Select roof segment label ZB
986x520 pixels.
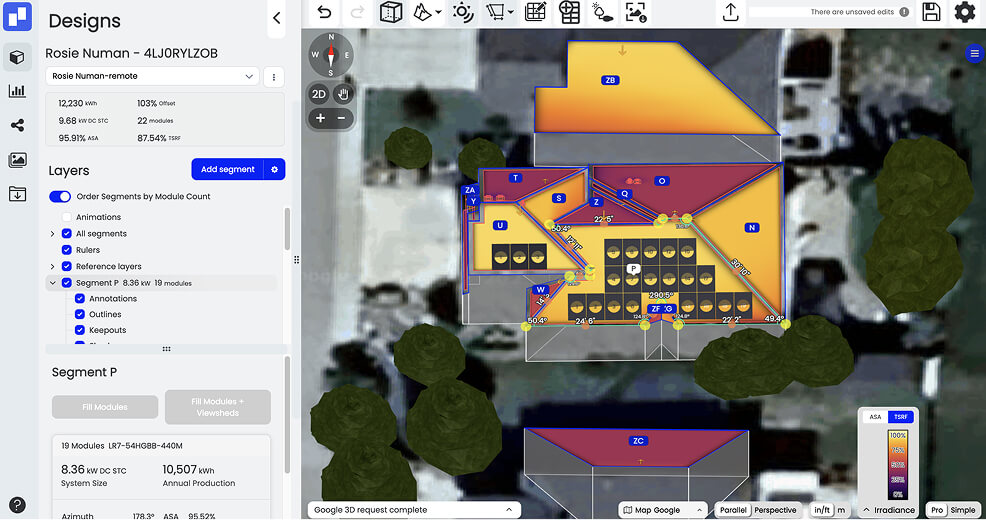(x=610, y=80)
